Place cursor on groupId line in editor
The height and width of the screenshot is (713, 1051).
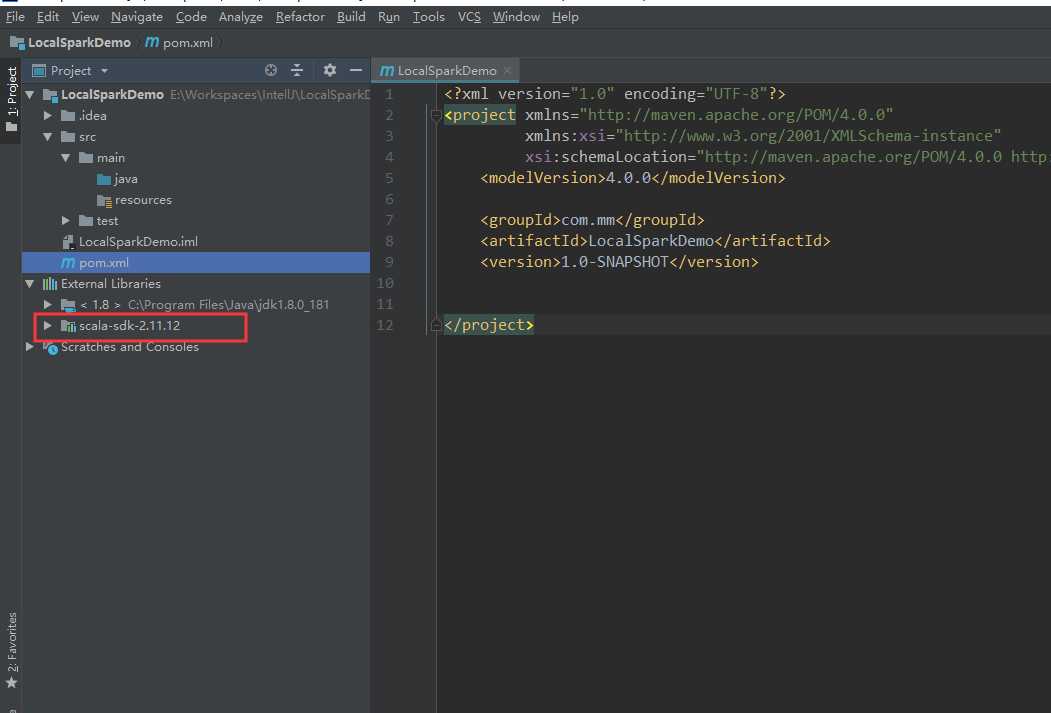[592, 220]
